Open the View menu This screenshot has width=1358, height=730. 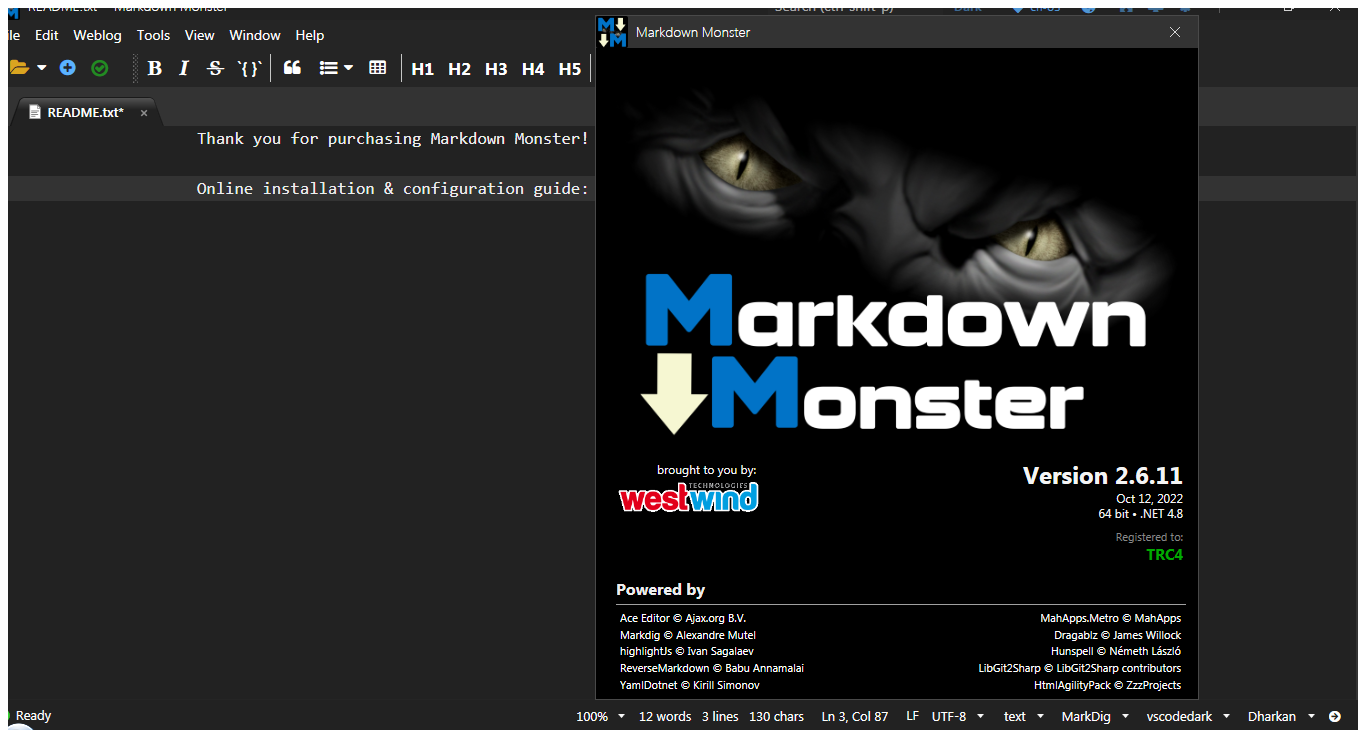tap(199, 35)
